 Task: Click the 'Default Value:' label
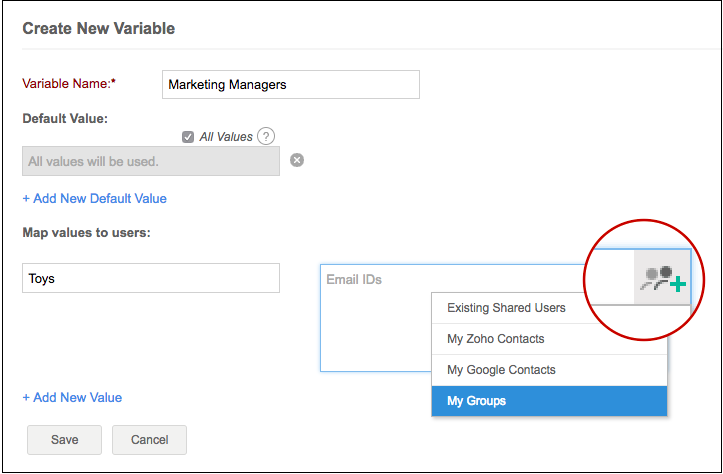[x=65, y=118]
